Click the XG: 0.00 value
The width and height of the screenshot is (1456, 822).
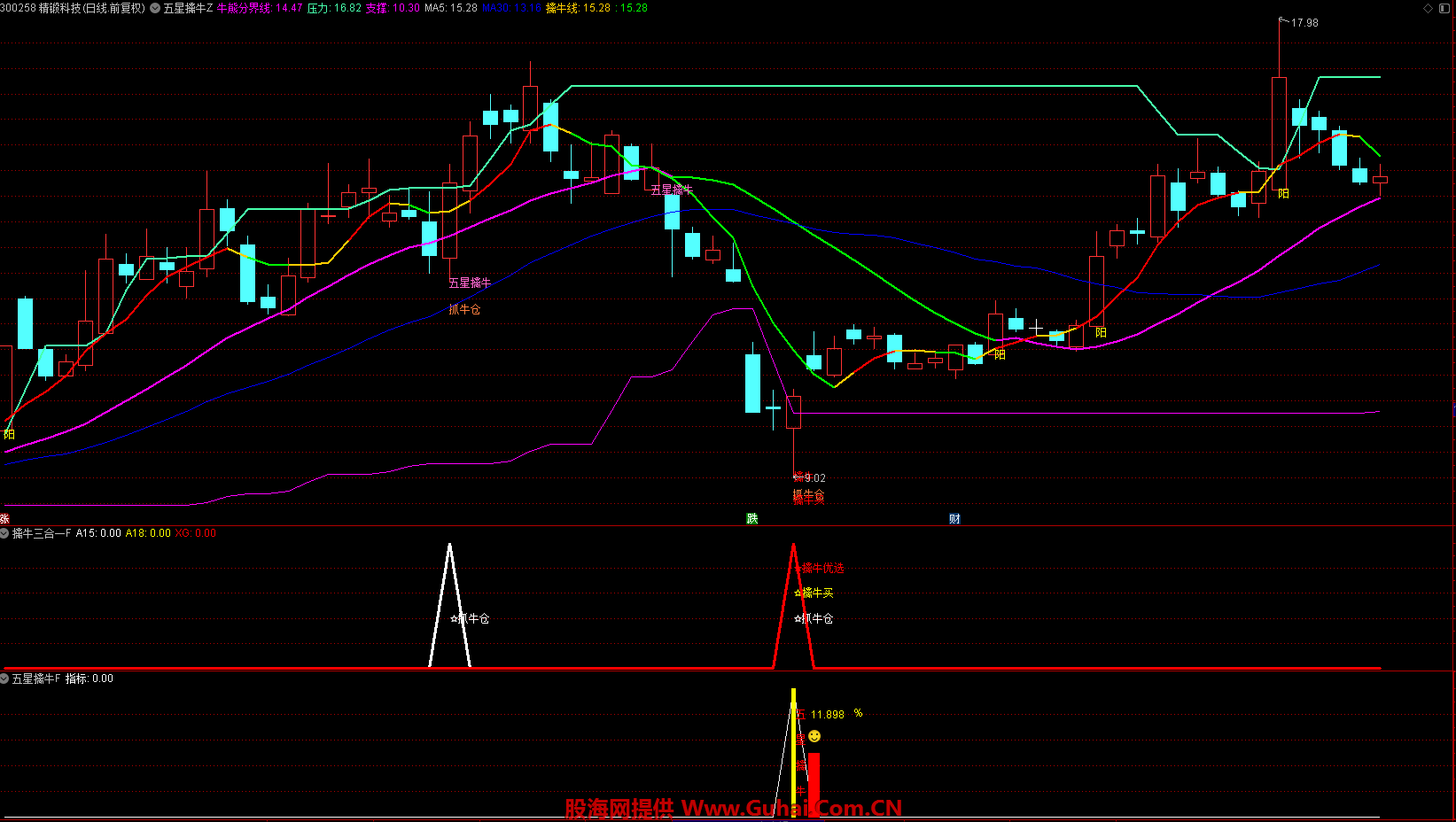(196, 533)
